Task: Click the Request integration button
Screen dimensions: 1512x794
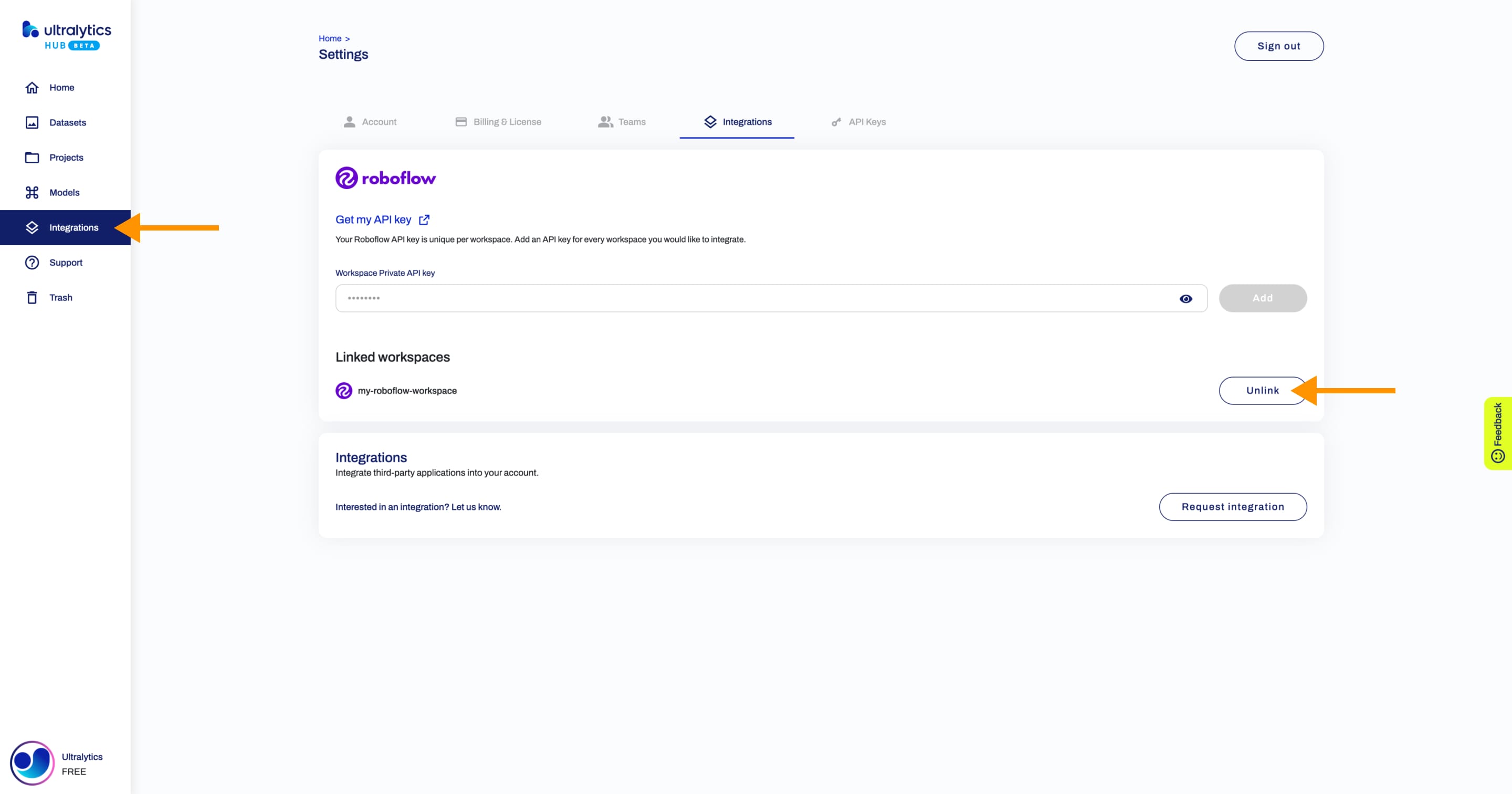Action: click(x=1233, y=506)
